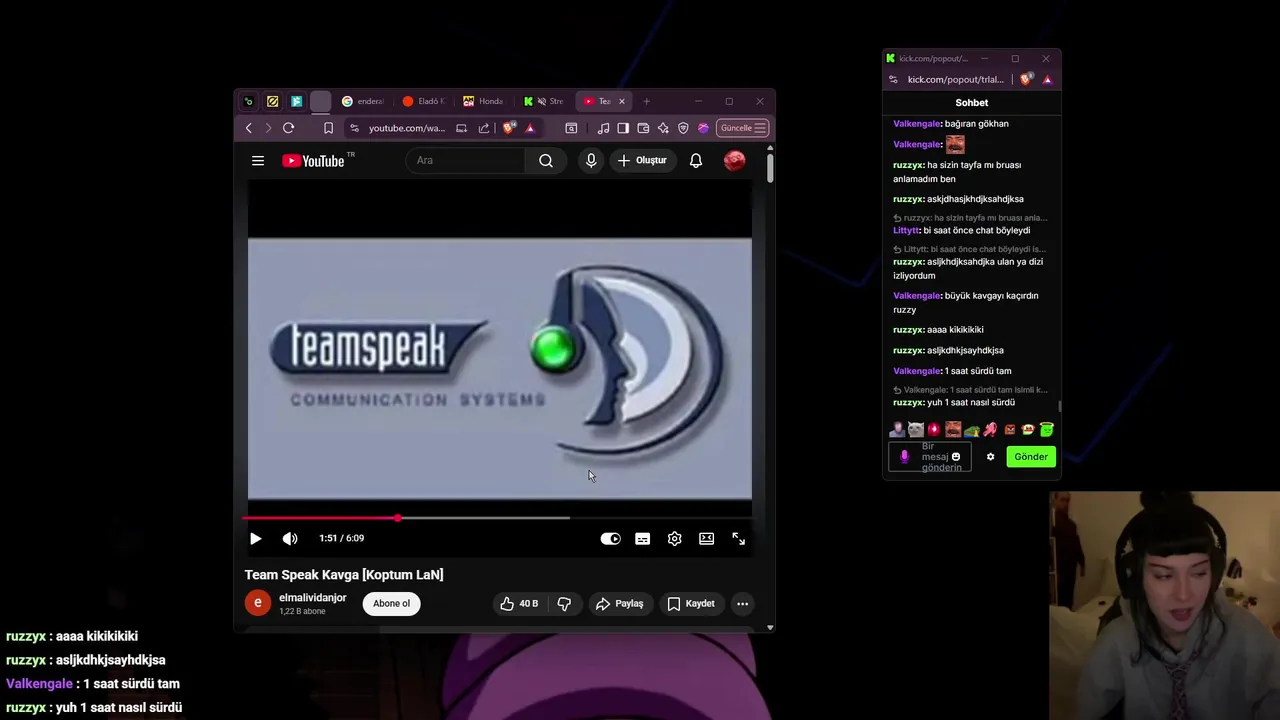1280x720 pixels.
Task: Open the music note playlist toolbar icon
Action: (x=603, y=128)
